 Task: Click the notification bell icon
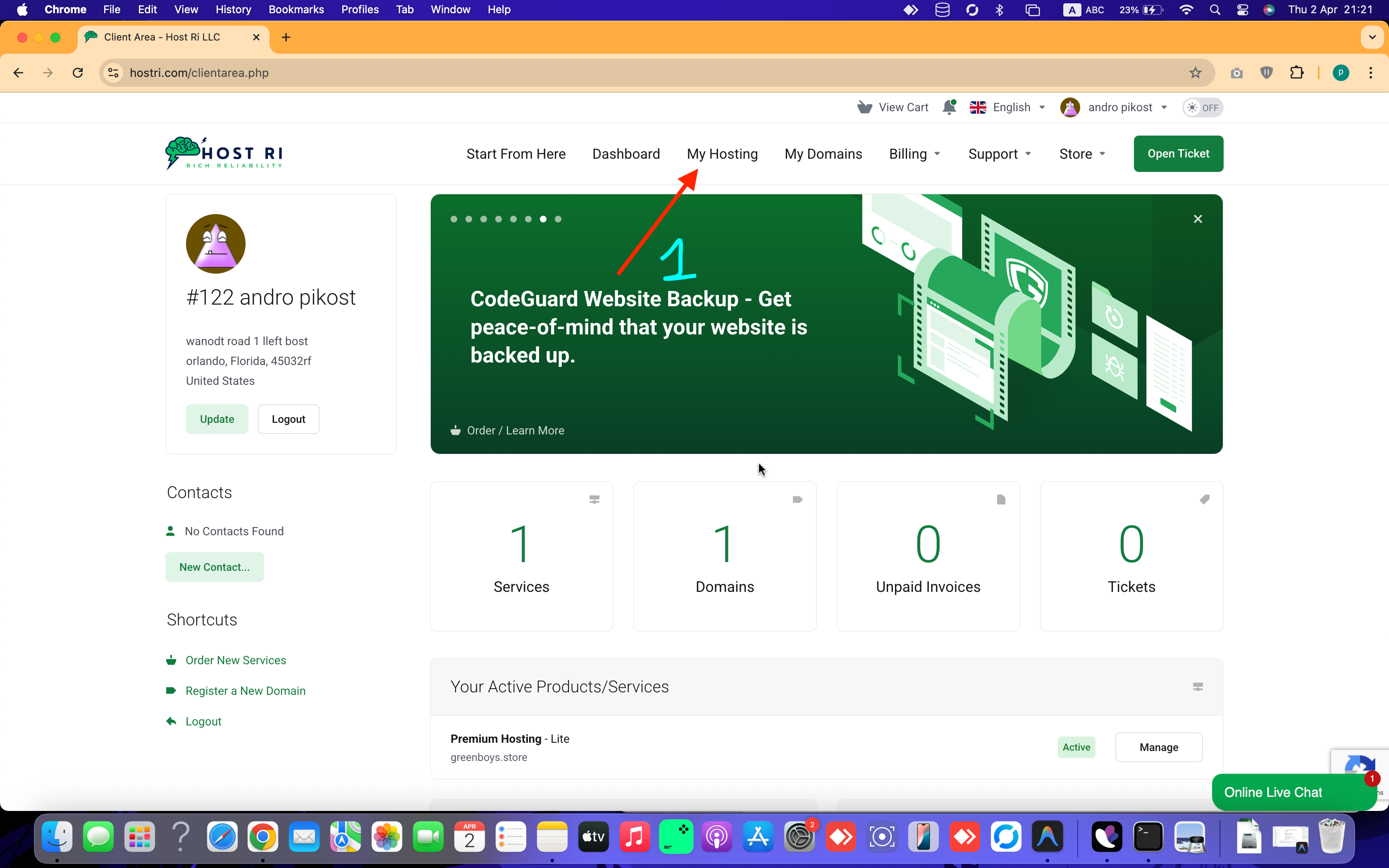(949, 107)
